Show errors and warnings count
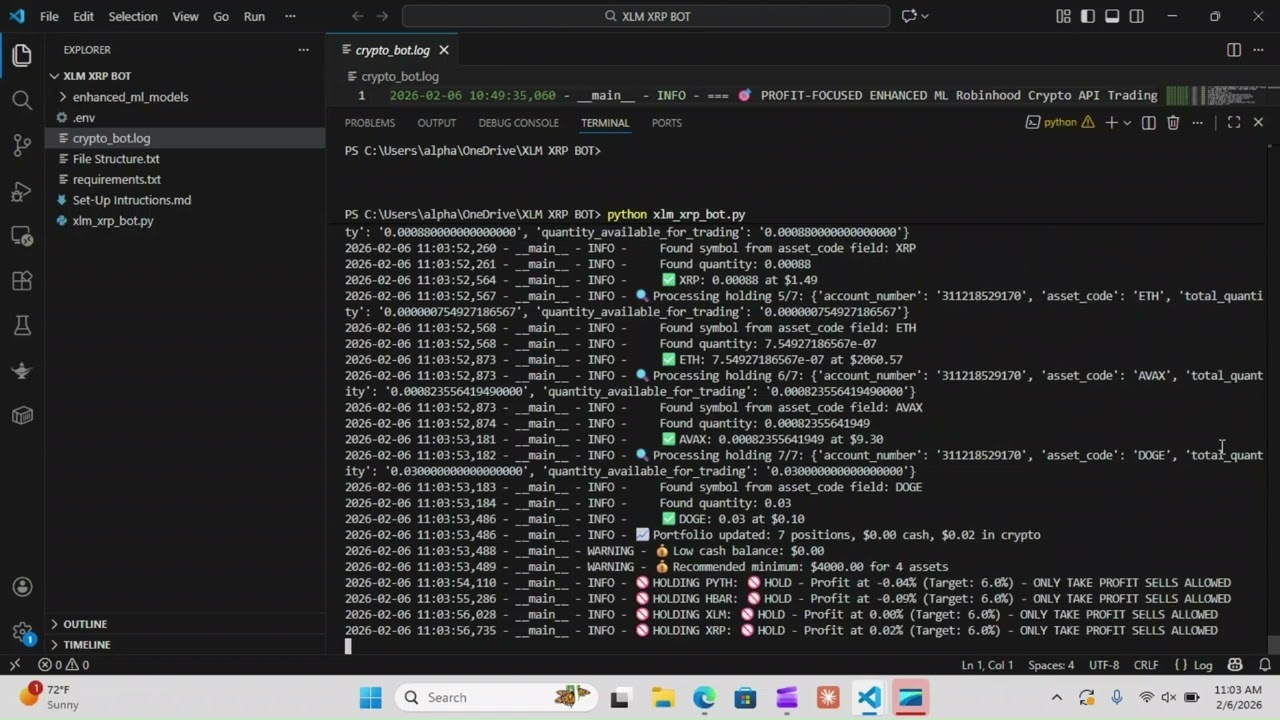Viewport: 1280px width, 720px height. pos(63,665)
